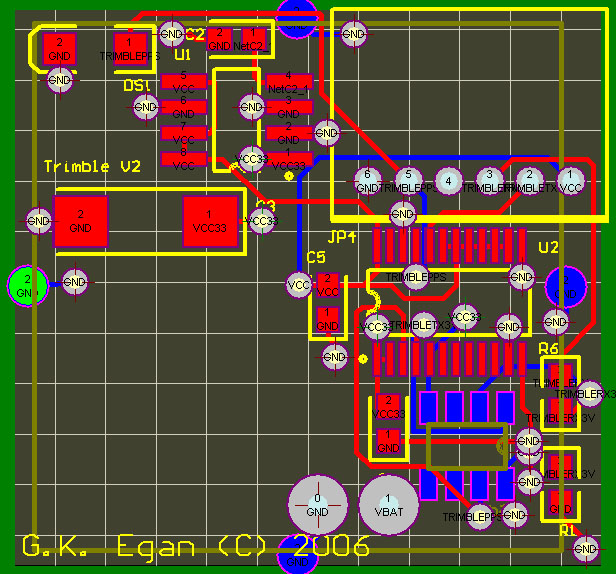The width and height of the screenshot is (616, 574).
Task: Click the GND via below C5
Action: click(334, 357)
